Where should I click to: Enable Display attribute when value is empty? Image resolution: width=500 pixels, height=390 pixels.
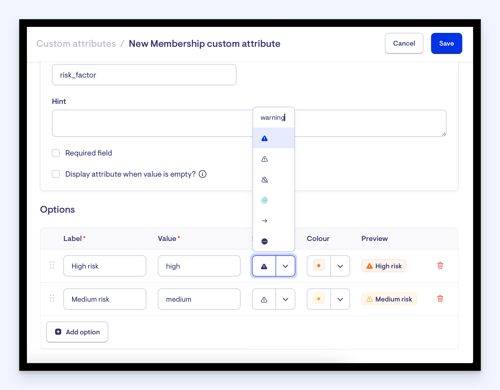pyautogui.click(x=56, y=174)
